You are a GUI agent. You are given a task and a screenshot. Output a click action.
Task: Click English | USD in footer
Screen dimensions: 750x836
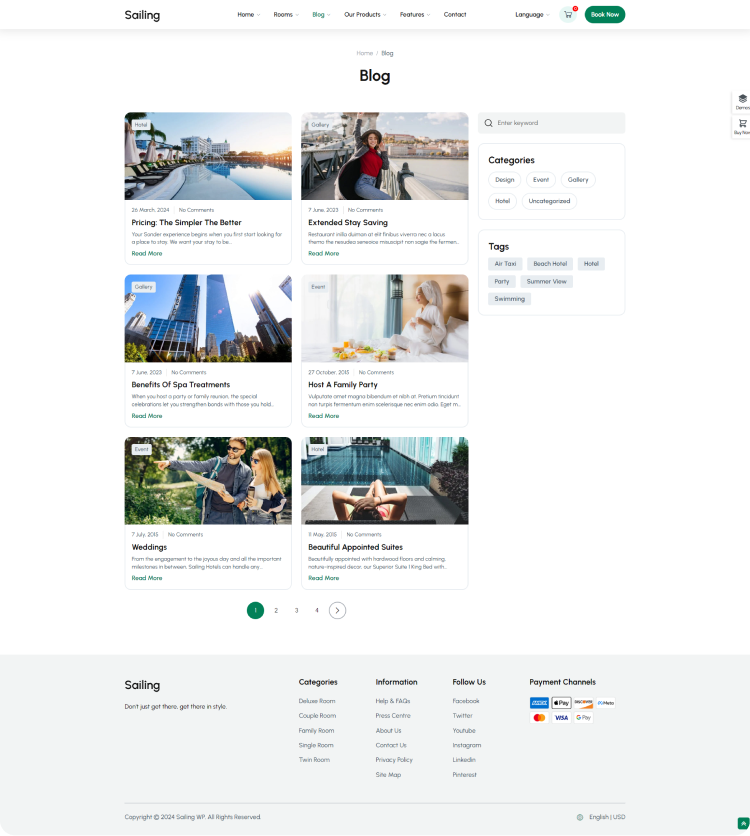coord(607,817)
